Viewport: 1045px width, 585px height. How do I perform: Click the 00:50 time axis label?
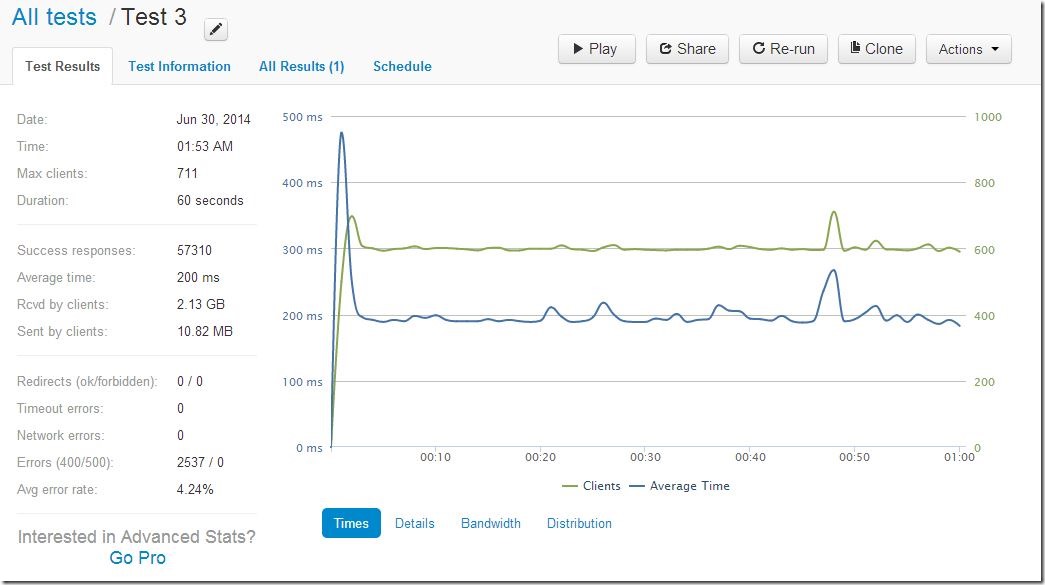point(854,457)
